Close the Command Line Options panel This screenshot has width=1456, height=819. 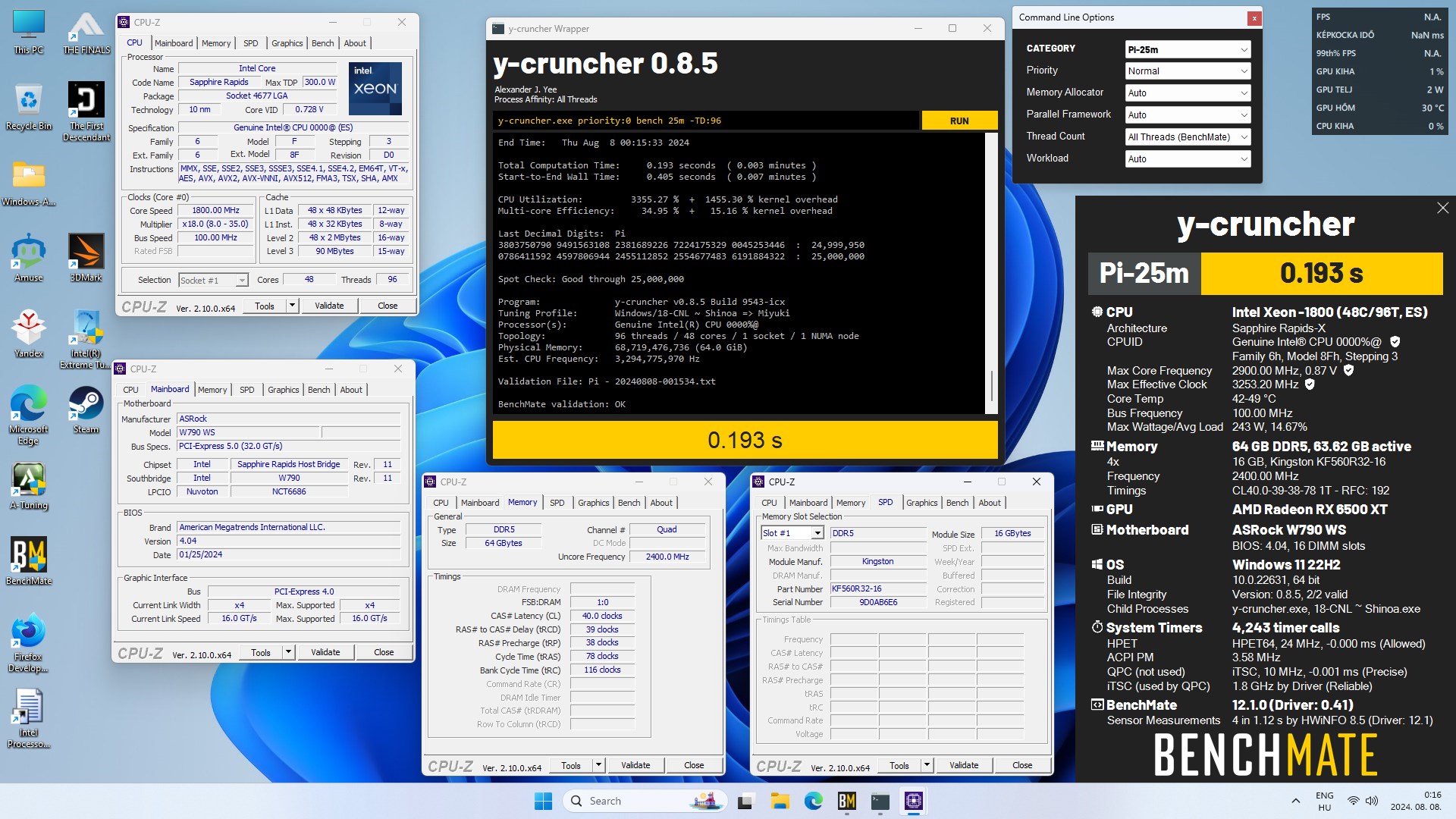tap(1254, 17)
